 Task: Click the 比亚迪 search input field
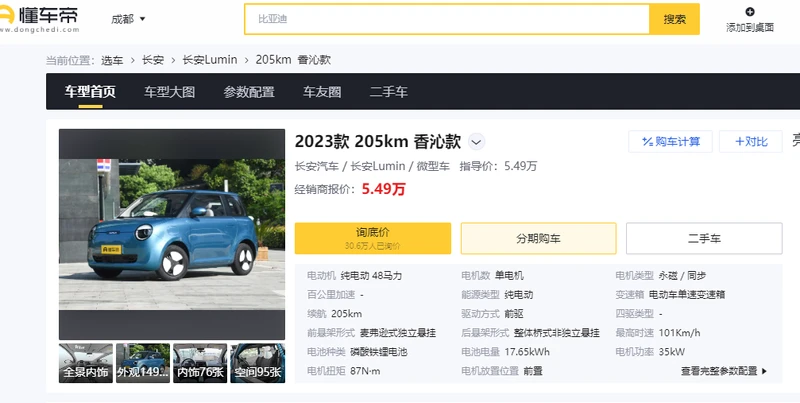447,19
